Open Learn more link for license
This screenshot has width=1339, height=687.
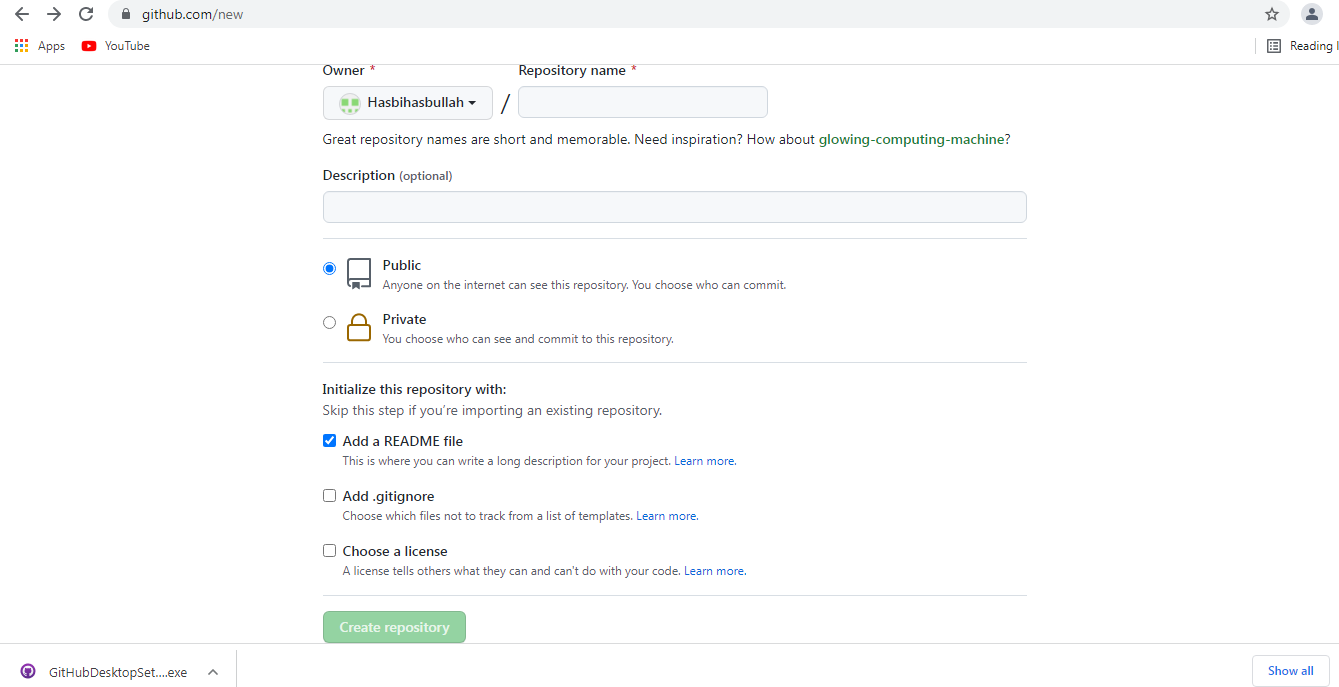pyautogui.click(x=714, y=571)
